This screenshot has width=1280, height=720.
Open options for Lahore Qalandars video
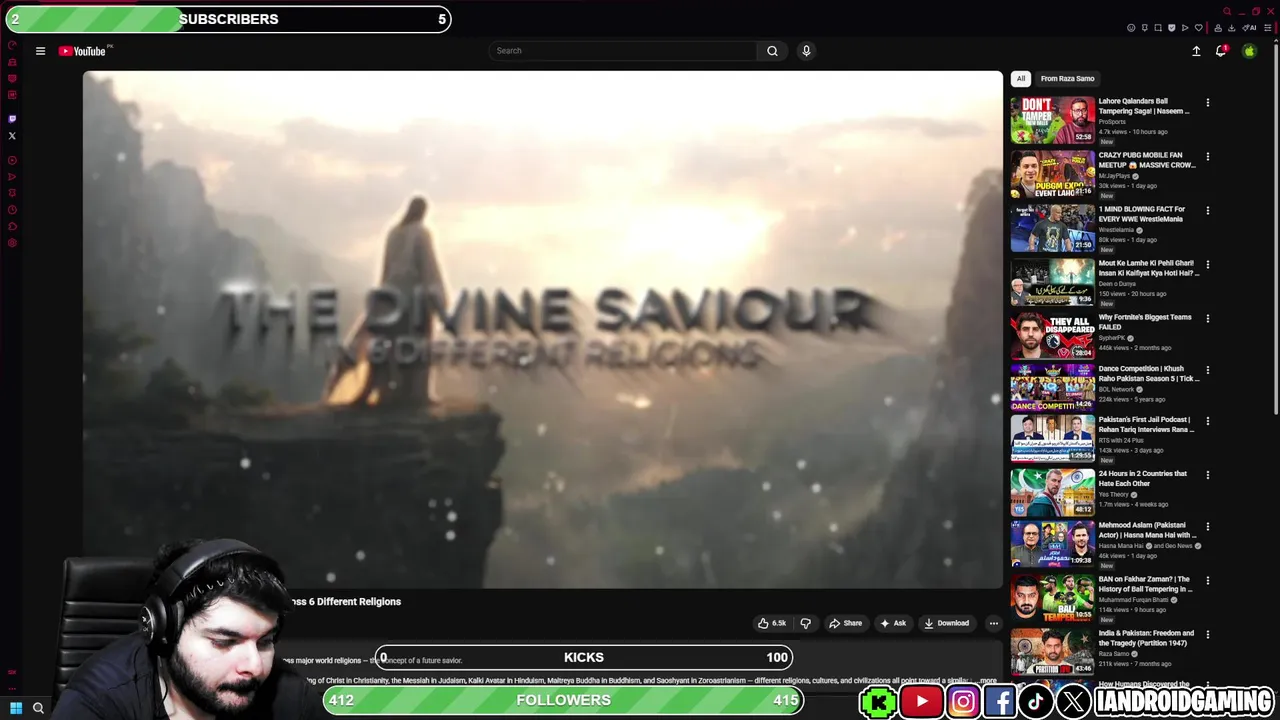(x=1207, y=103)
